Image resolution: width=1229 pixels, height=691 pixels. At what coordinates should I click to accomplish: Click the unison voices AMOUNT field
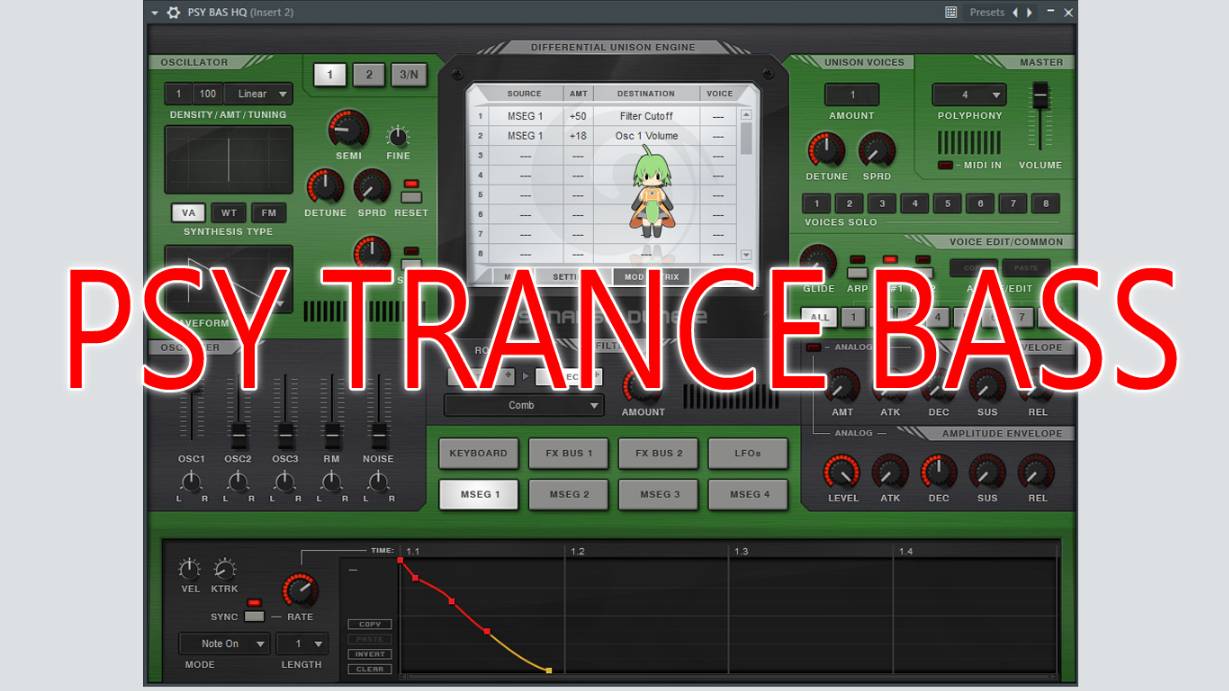tap(852, 95)
